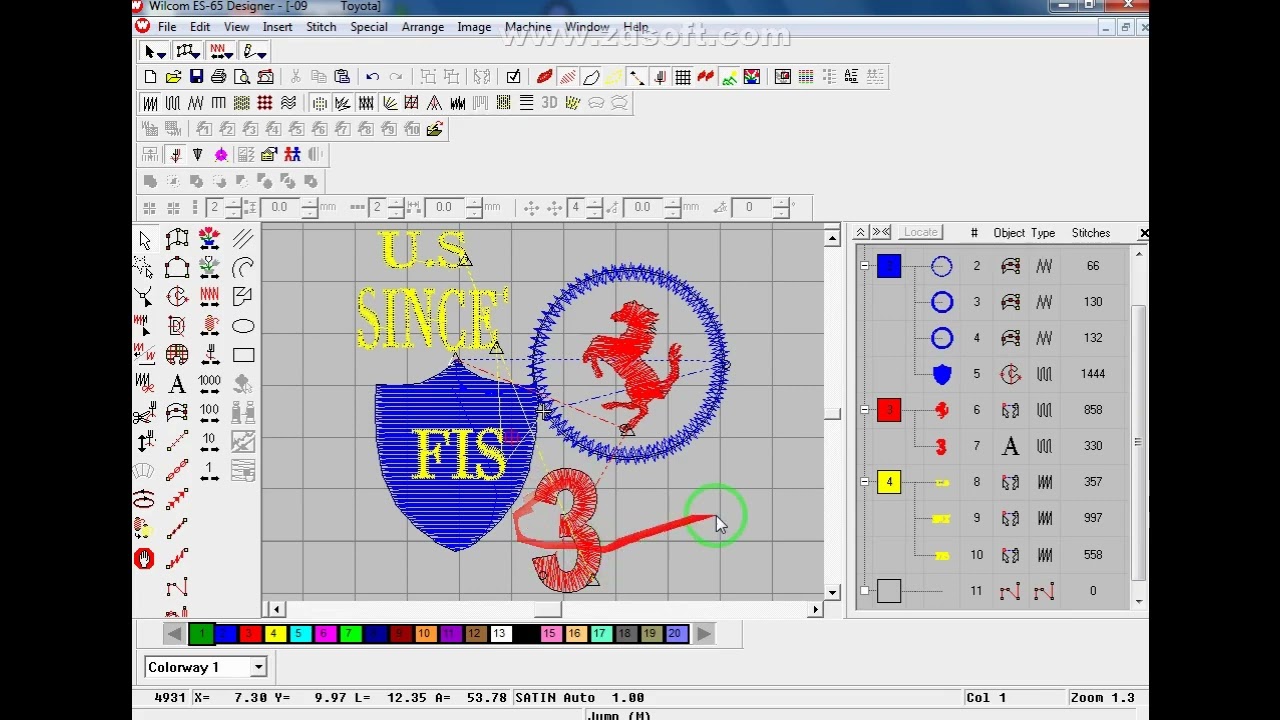Select the flower travel-by-color tool
This screenshot has width=1280, height=720.
point(209,238)
